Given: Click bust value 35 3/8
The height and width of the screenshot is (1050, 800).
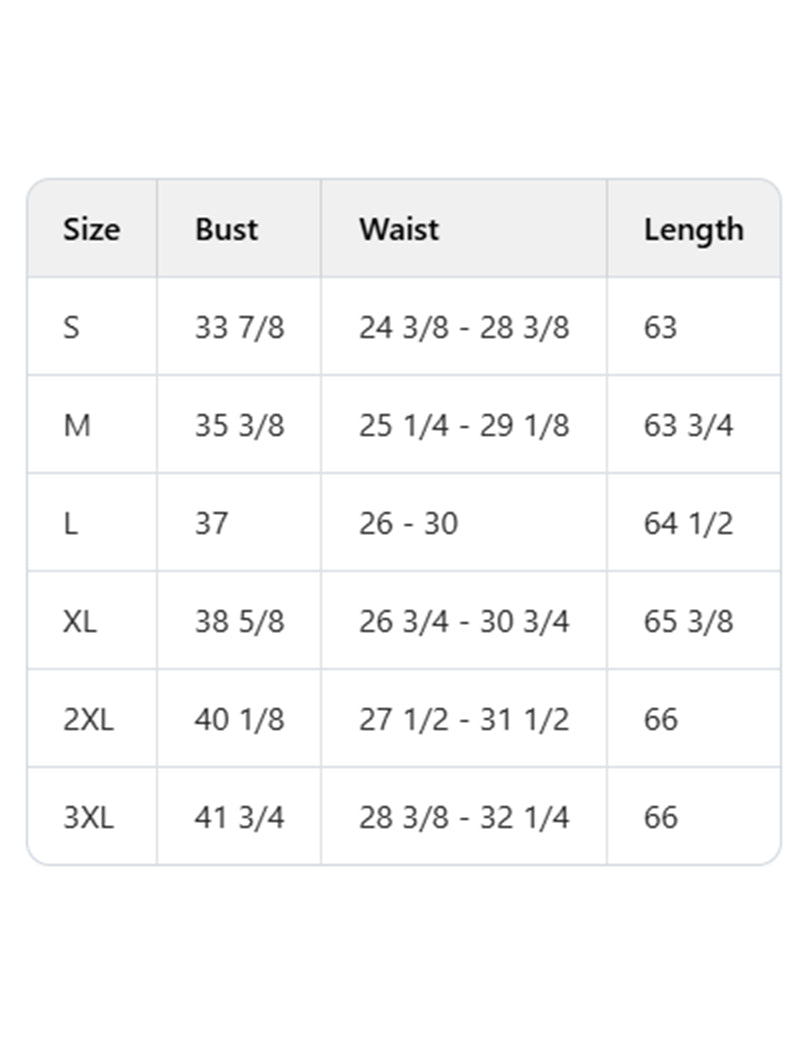Looking at the screenshot, I should 240,425.
